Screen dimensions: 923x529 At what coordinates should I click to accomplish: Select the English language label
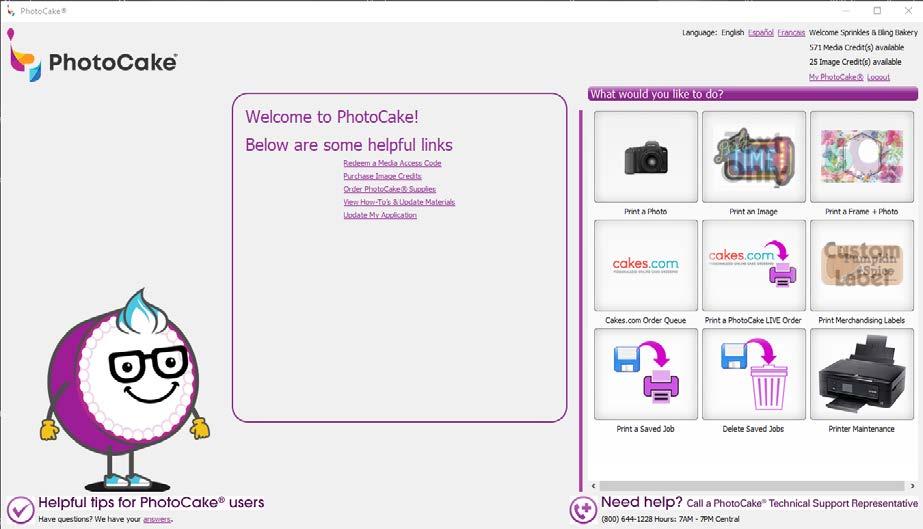(733, 32)
